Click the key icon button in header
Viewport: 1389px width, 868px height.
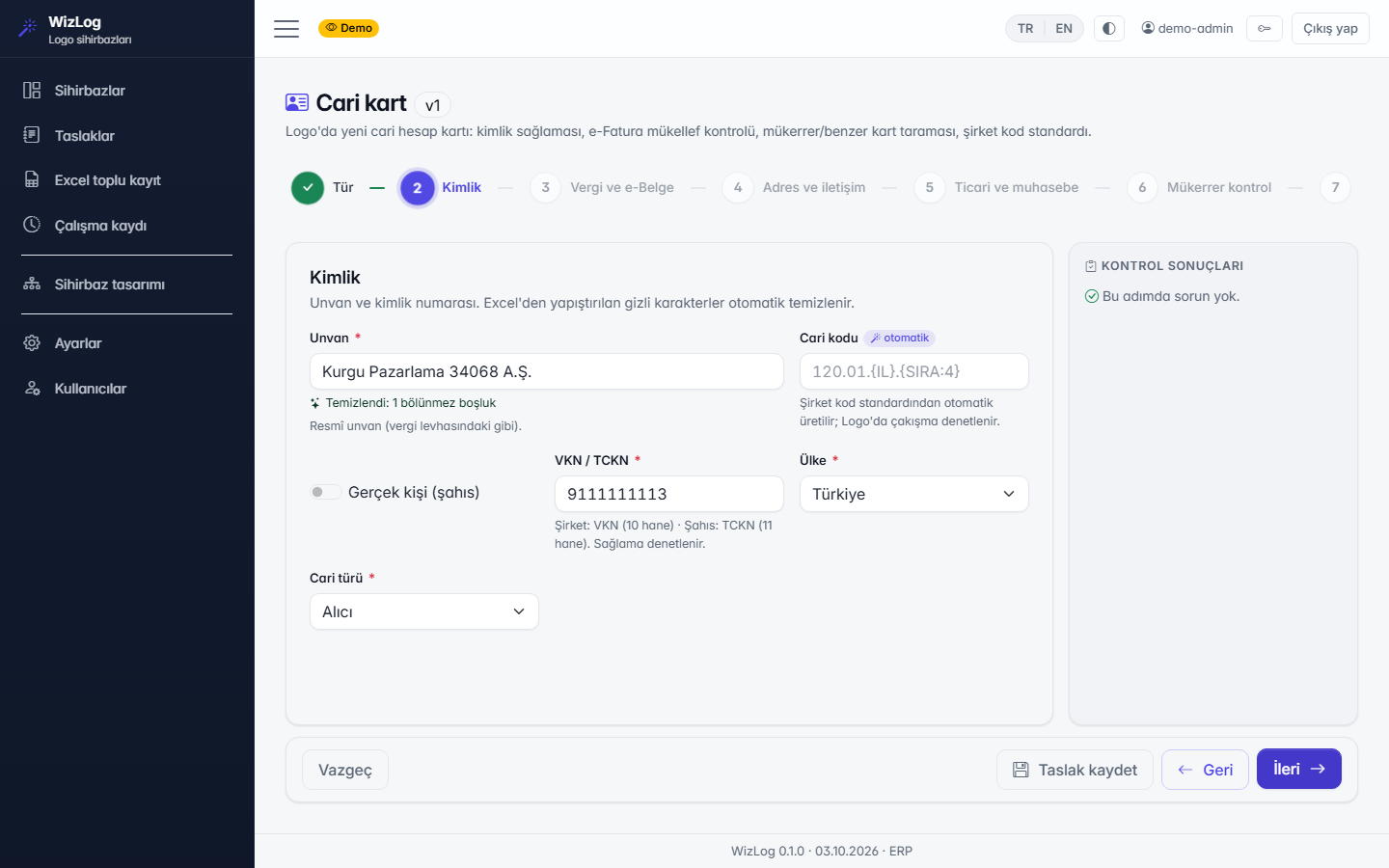click(x=1264, y=29)
